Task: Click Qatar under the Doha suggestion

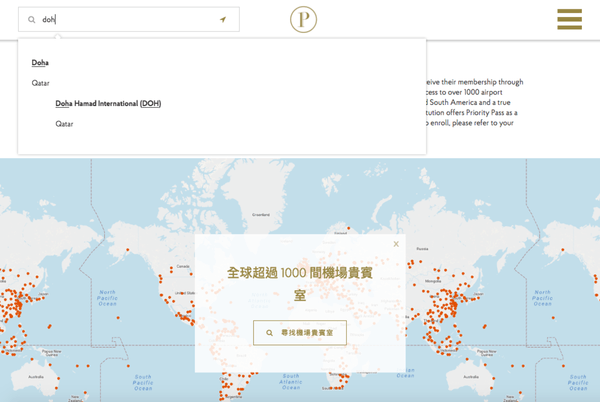Action: (40, 83)
